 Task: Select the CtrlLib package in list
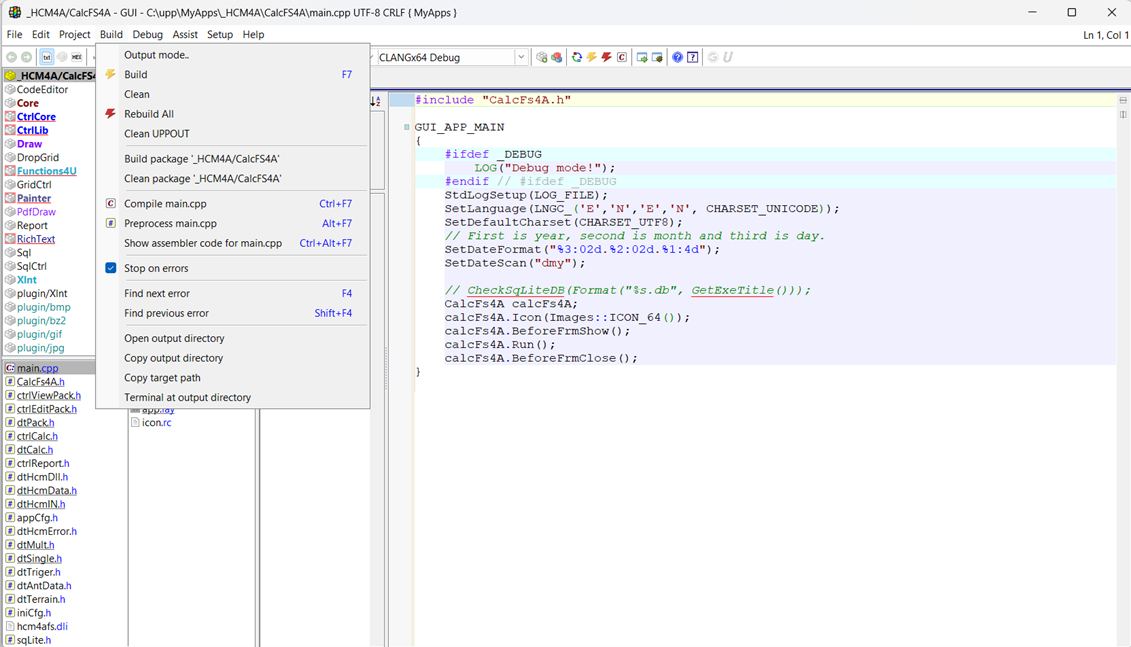click(x=32, y=130)
